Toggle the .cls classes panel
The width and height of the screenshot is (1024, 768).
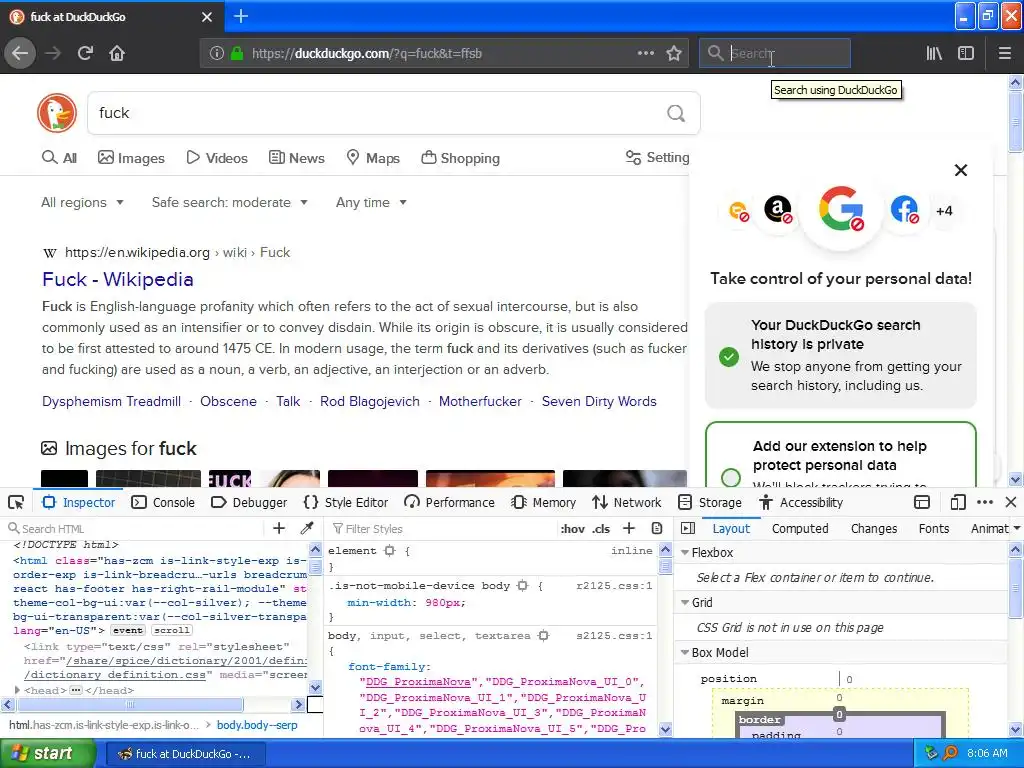tap(601, 529)
